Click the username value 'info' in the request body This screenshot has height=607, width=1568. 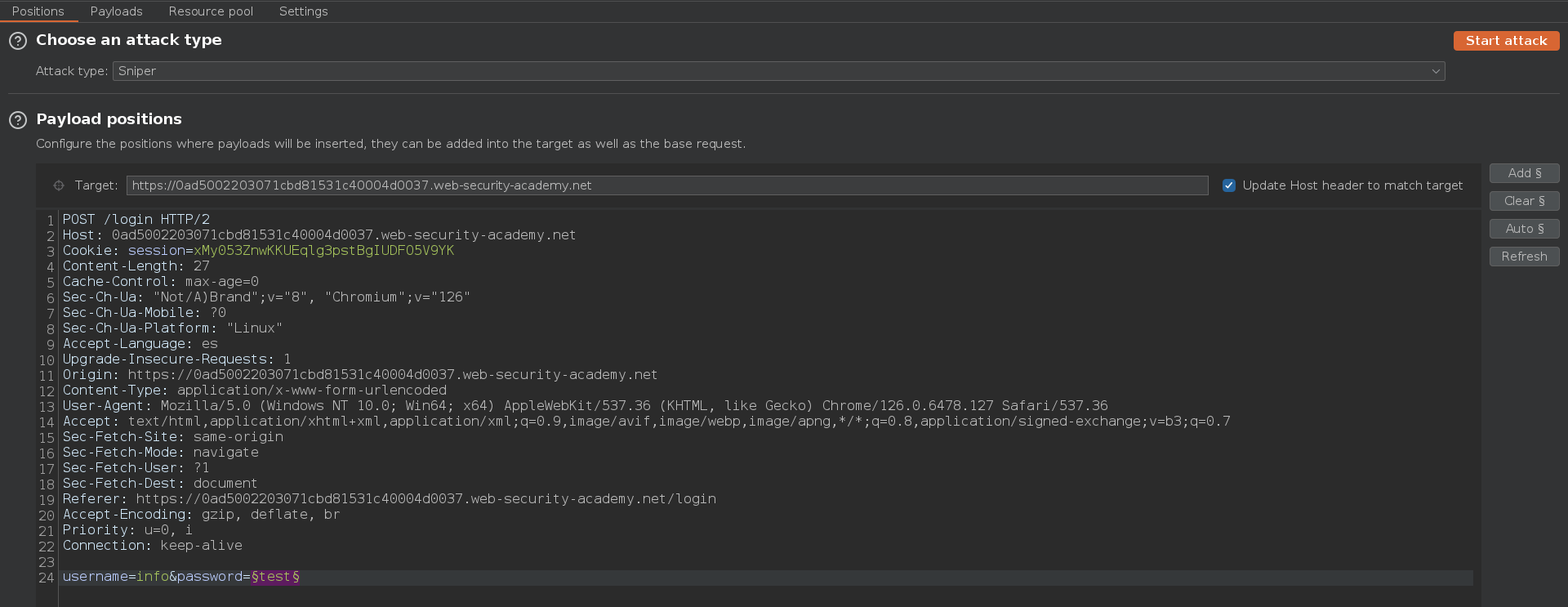(x=152, y=577)
